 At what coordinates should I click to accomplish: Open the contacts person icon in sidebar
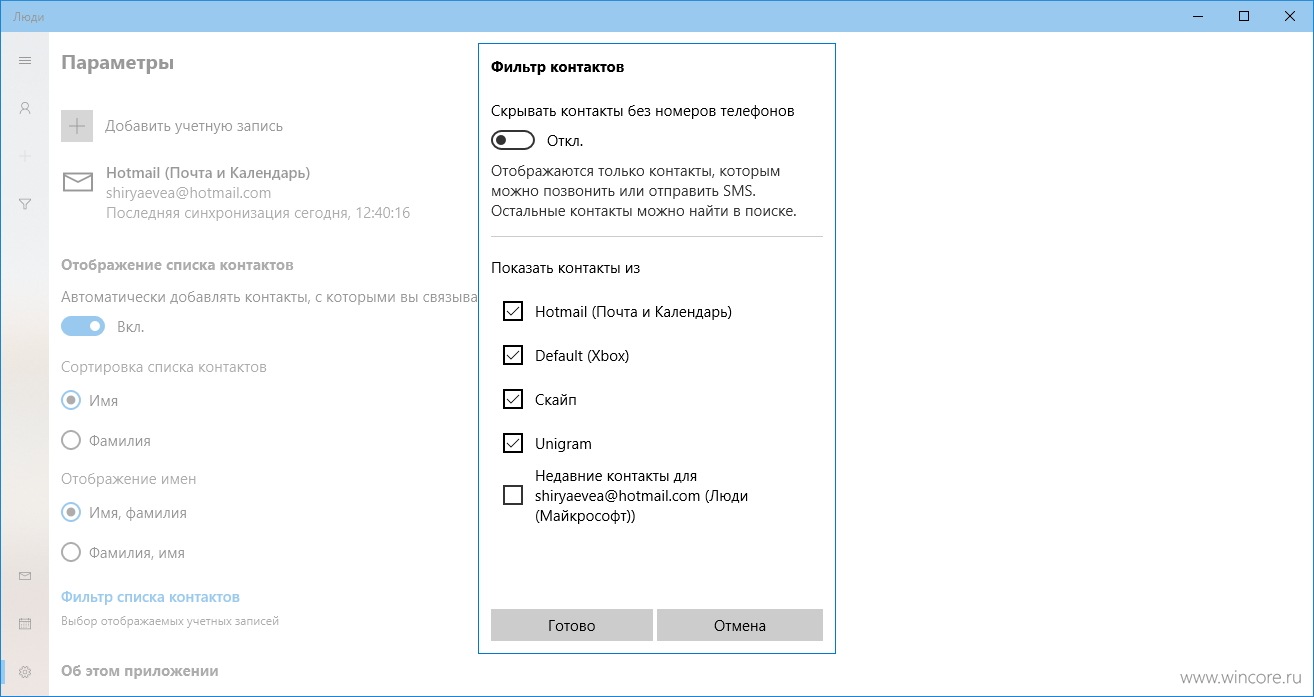[x=25, y=108]
